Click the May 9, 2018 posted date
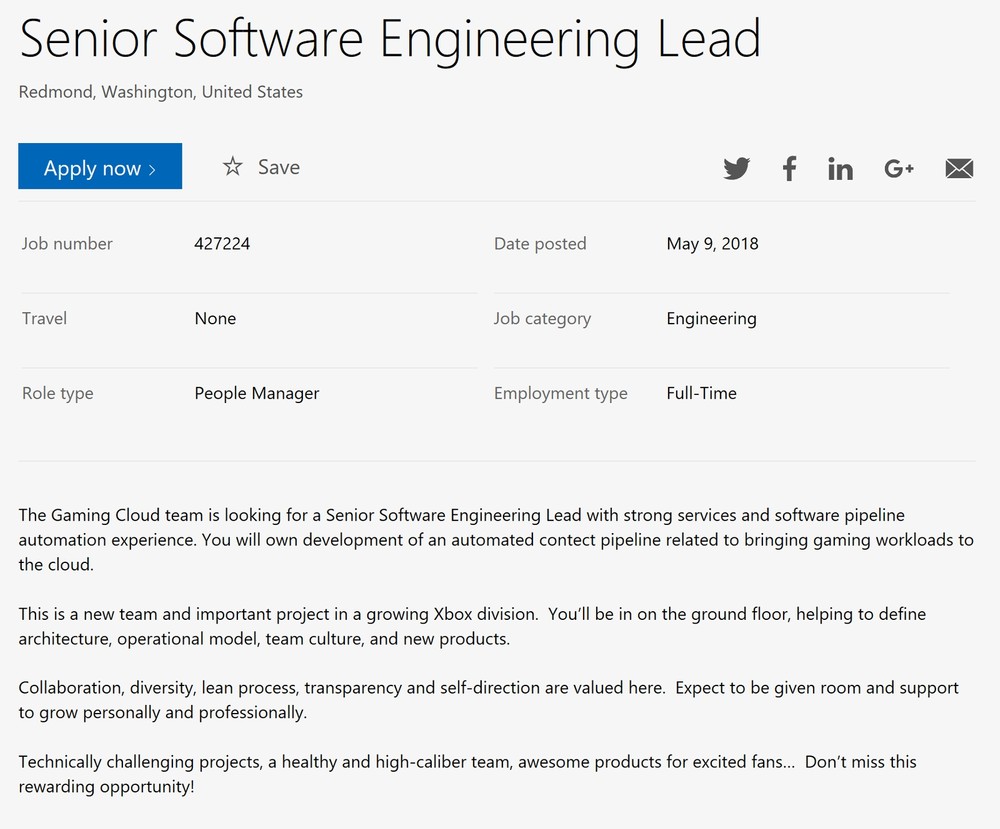Screen dimensions: 1000x829 click(x=712, y=243)
